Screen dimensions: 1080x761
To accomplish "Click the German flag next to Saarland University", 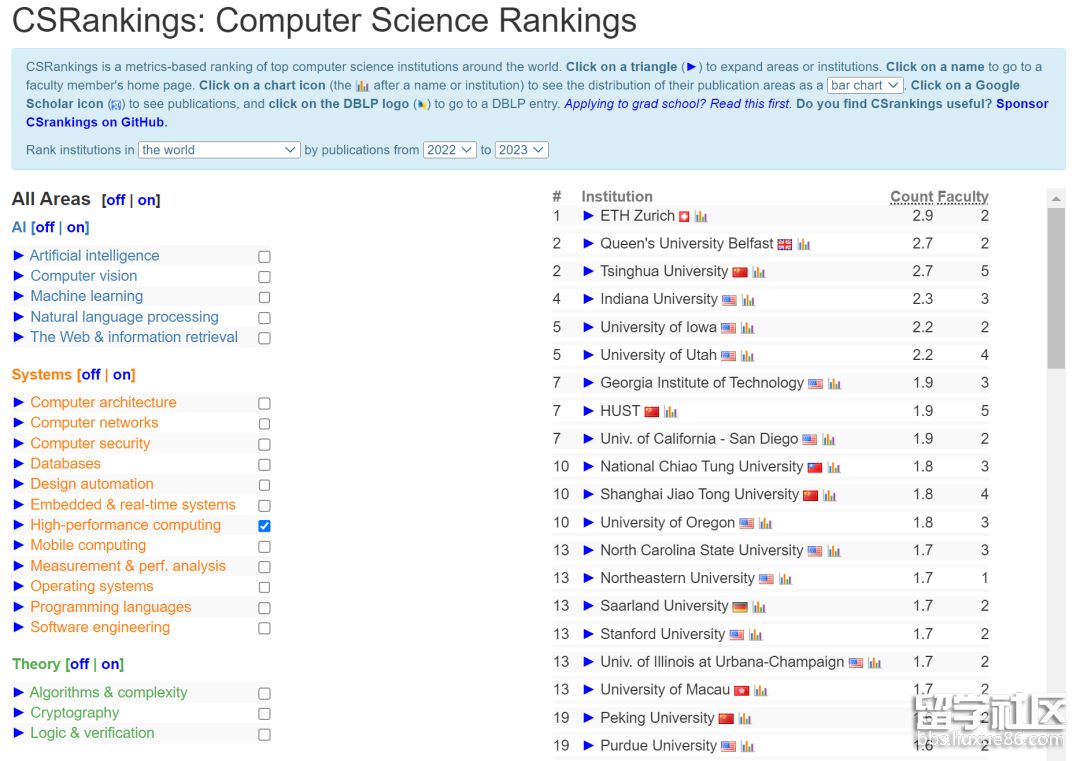I will pos(740,607).
